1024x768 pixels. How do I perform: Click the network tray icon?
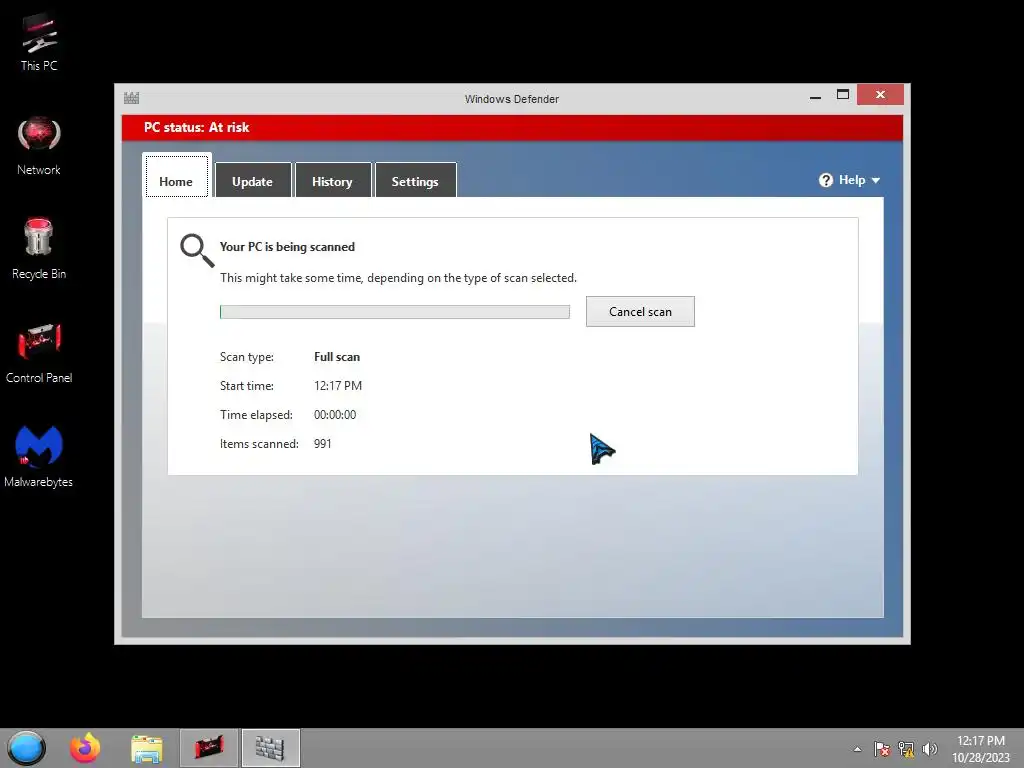[x=906, y=749]
